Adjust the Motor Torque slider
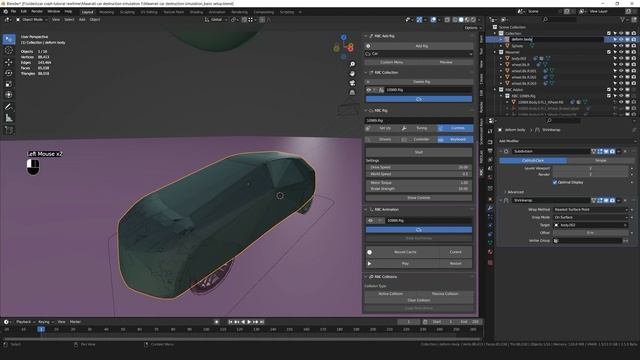Screen dimensions: 640x360 coord(419,183)
